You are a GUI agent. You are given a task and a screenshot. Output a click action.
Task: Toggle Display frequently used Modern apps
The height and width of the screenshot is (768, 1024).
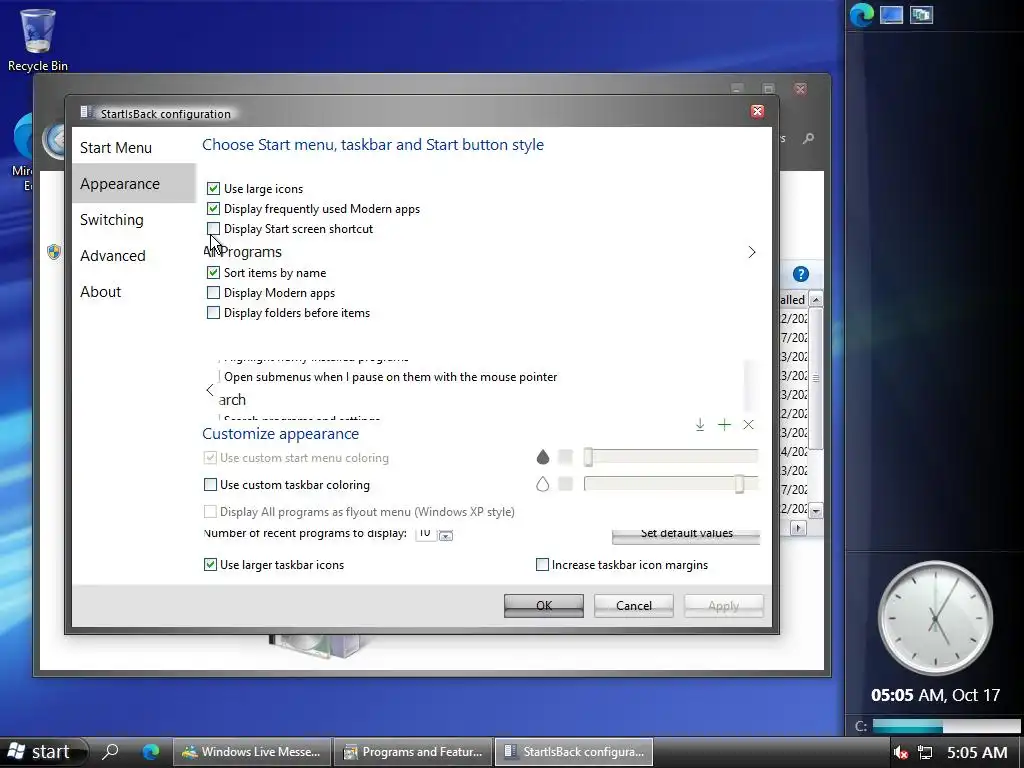tap(213, 209)
